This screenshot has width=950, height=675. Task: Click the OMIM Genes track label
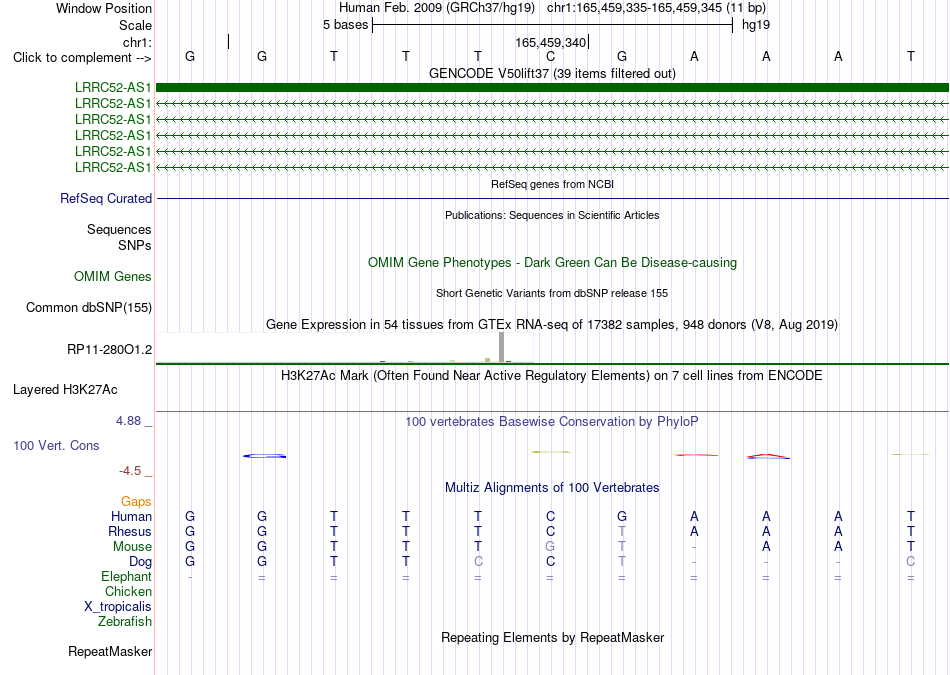click(x=113, y=276)
